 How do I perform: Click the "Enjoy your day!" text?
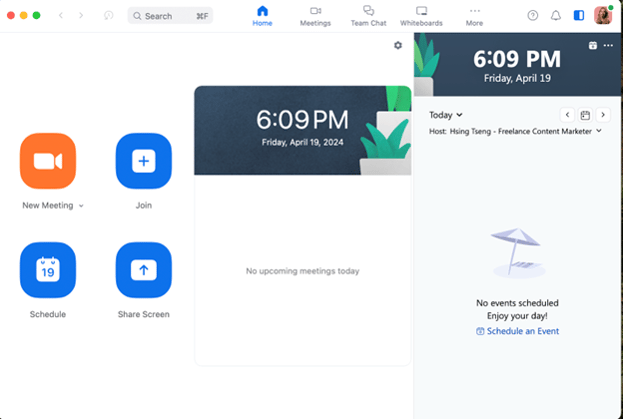tap(517, 316)
